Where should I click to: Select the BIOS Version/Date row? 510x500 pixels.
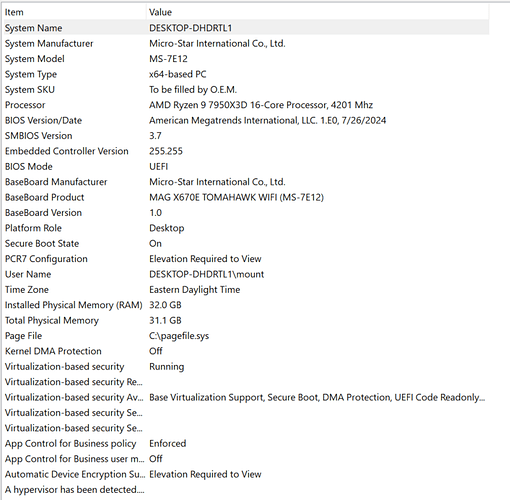246,120
